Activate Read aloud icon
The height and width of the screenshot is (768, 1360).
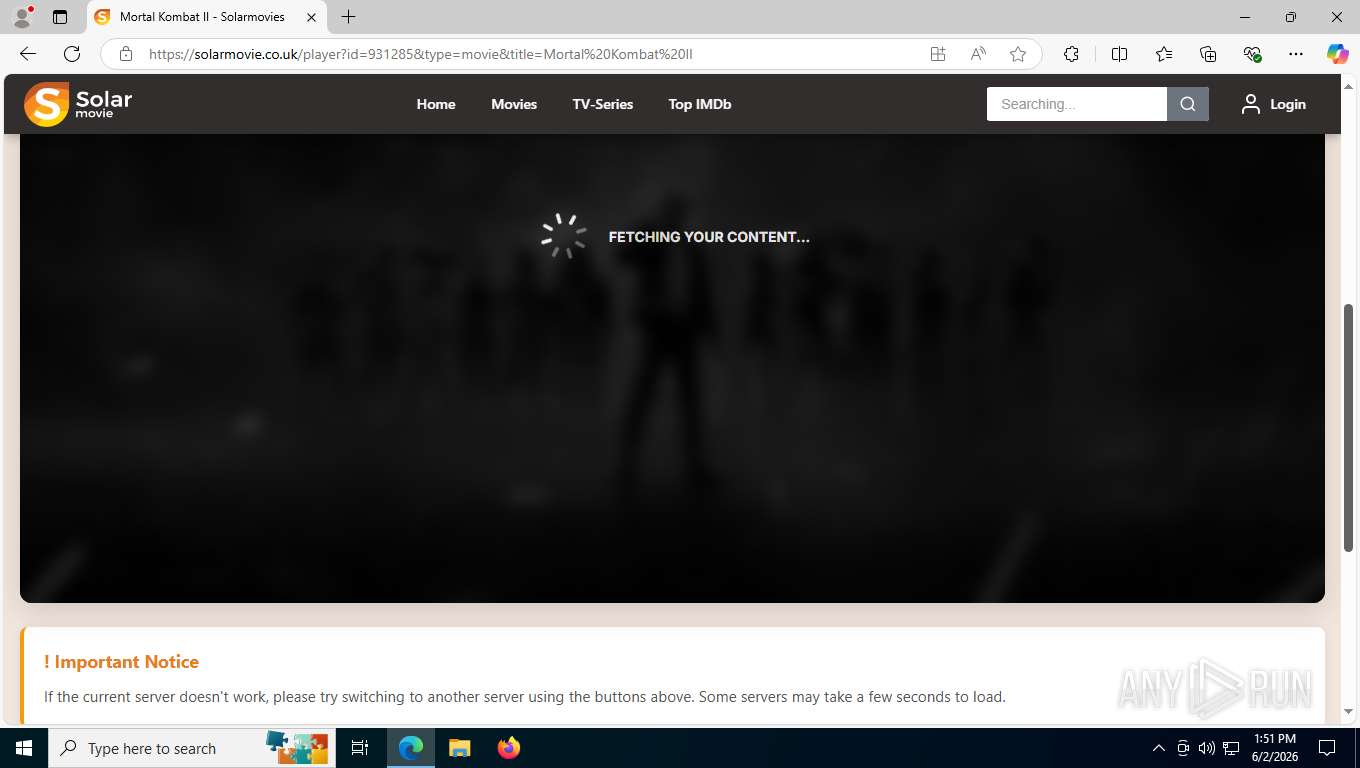(x=978, y=54)
